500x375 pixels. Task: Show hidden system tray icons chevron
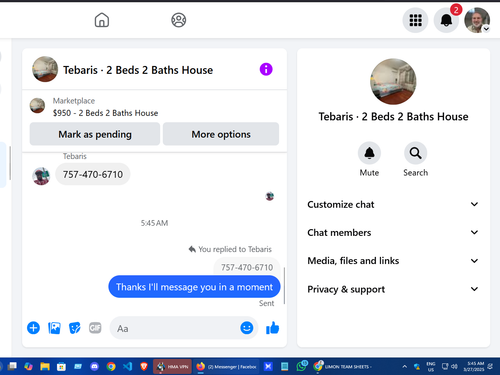(x=404, y=367)
